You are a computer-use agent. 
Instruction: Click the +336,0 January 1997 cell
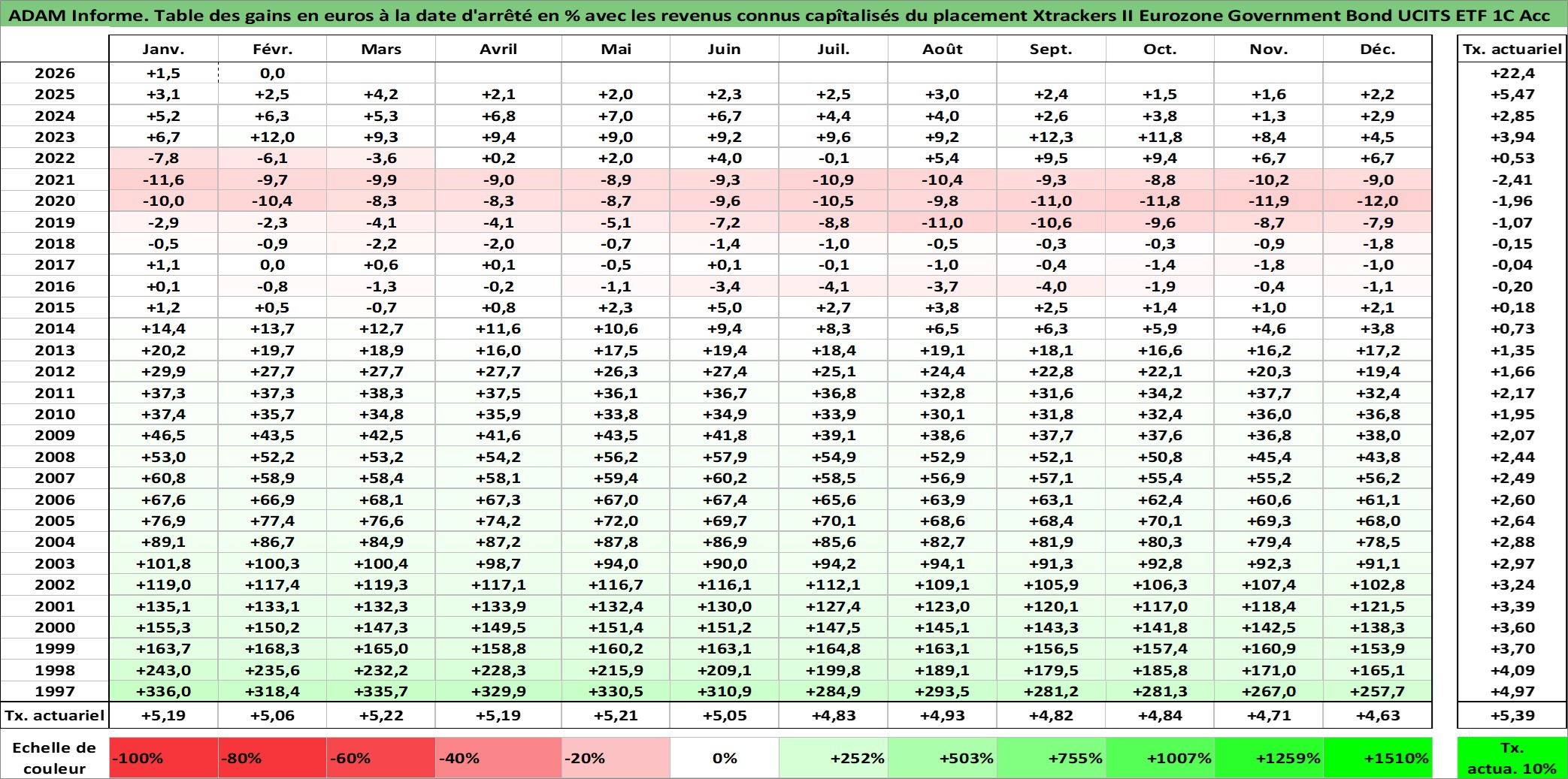point(164,691)
